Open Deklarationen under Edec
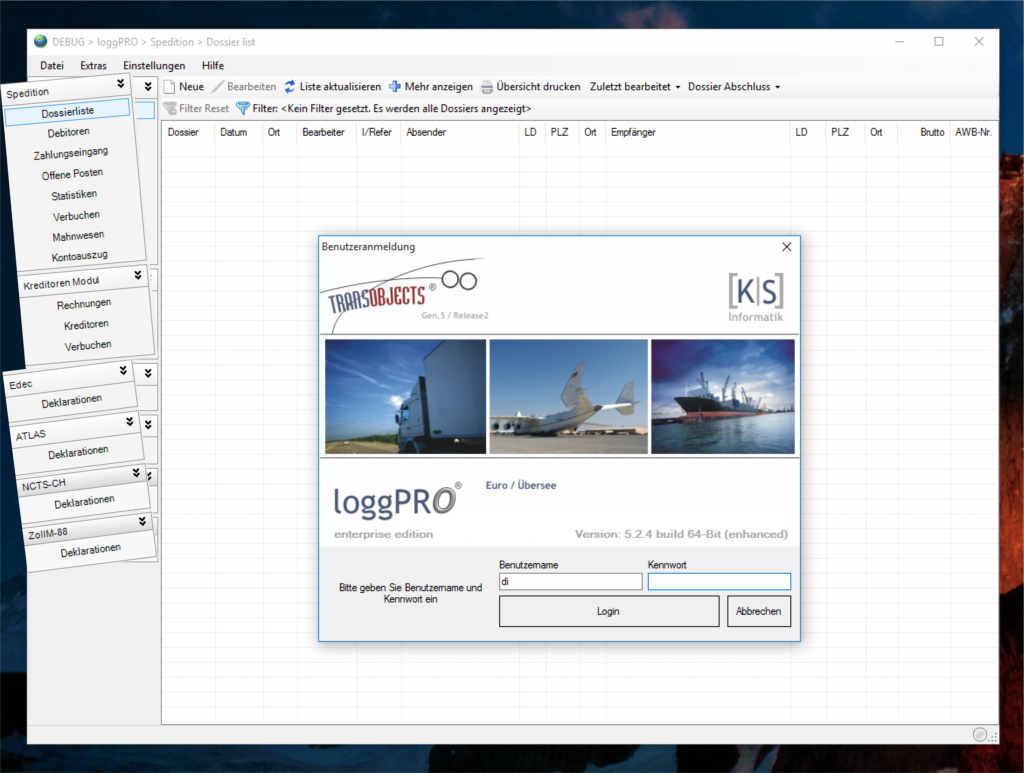Image resolution: width=1024 pixels, height=773 pixels. [71, 401]
